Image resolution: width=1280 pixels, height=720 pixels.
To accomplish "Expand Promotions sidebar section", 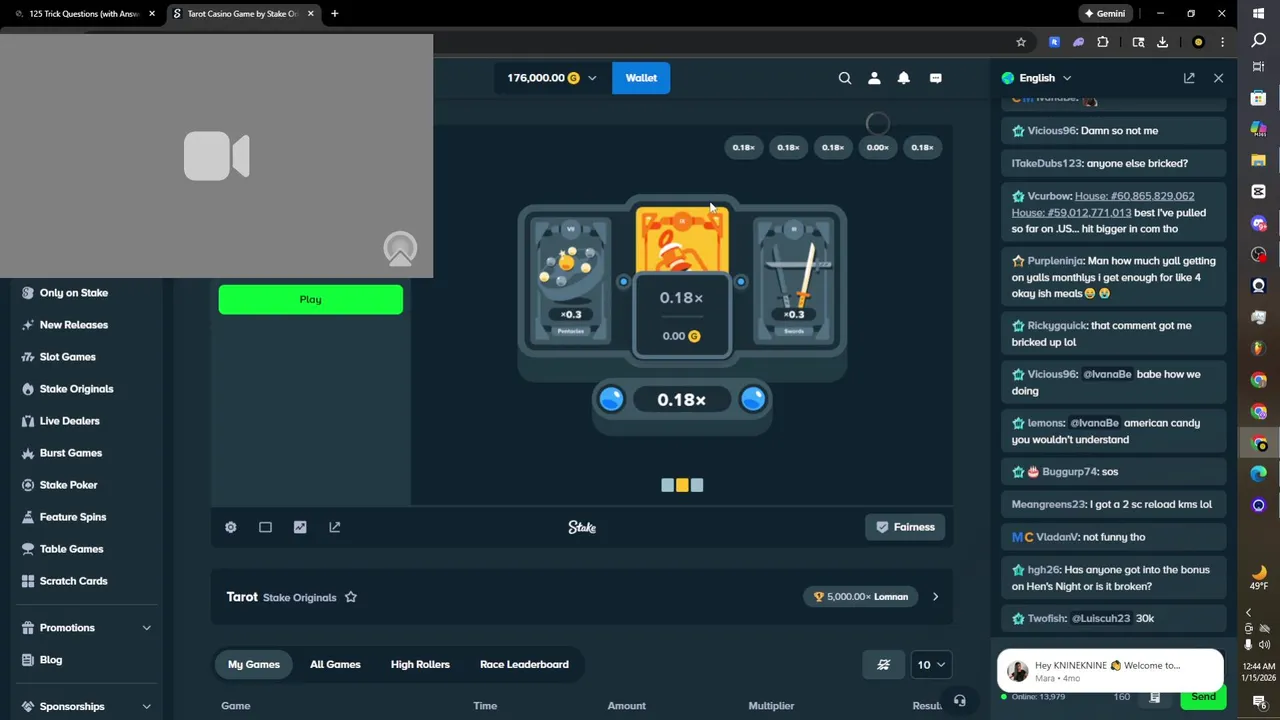I will point(85,628).
